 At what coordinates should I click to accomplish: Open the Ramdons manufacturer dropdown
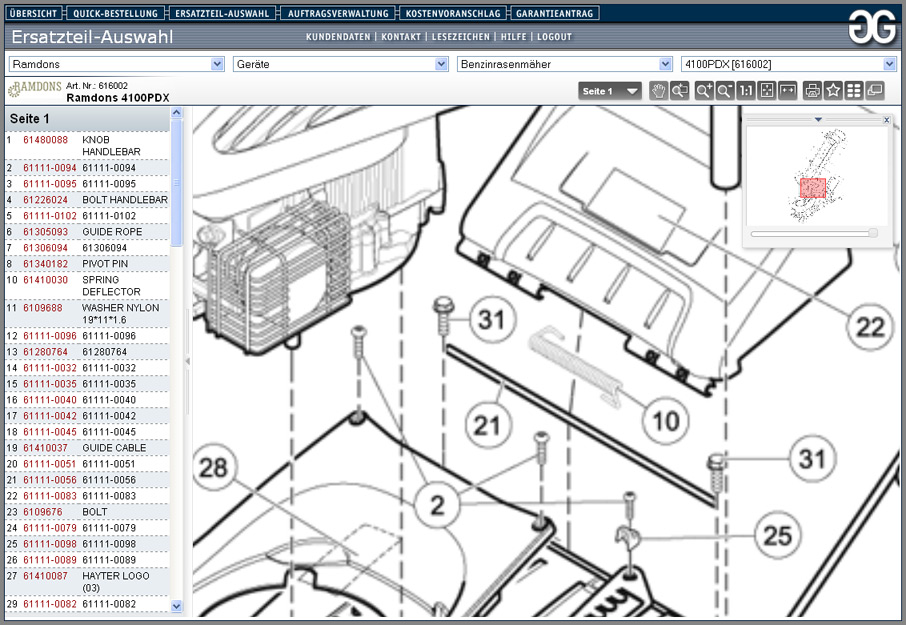(x=117, y=64)
